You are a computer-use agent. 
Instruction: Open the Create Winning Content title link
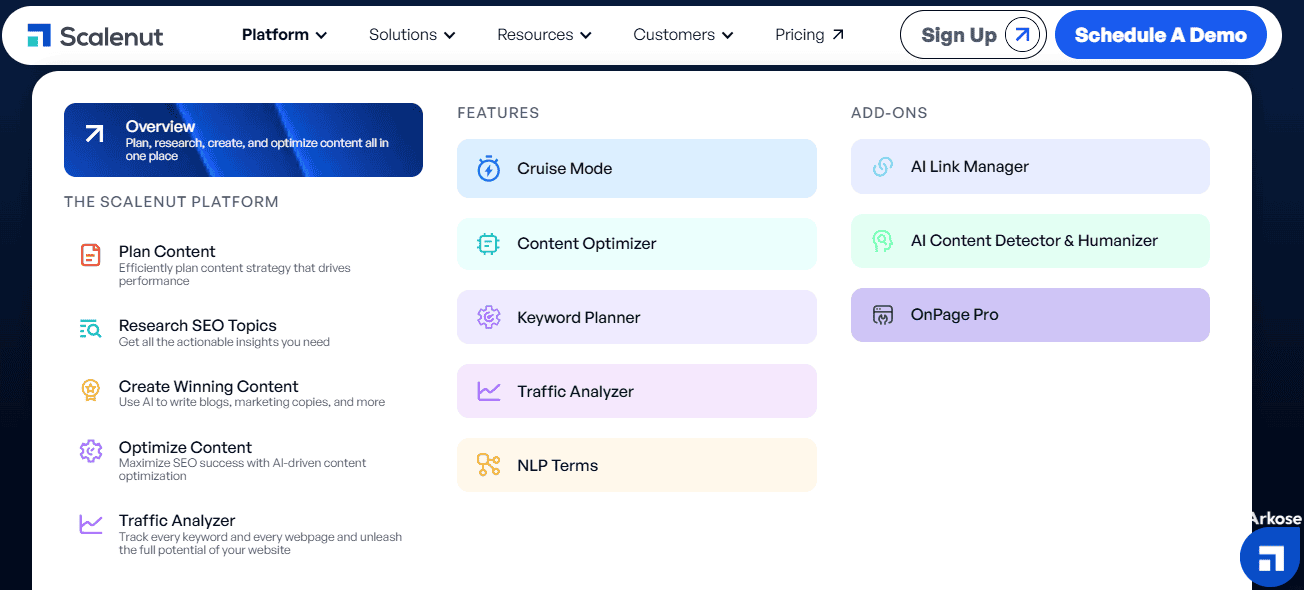pyautogui.click(x=209, y=386)
